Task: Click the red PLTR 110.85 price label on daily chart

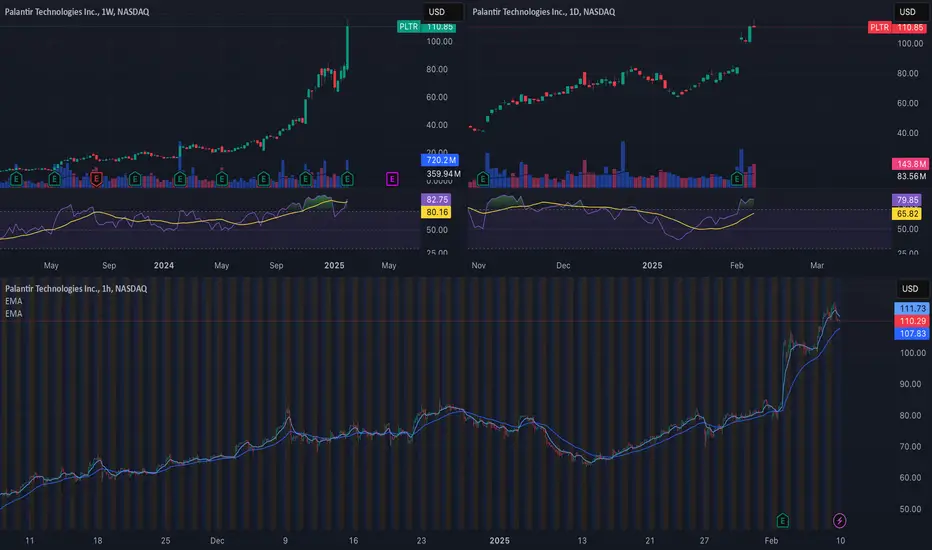Action: pyautogui.click(x=897, y=27)
